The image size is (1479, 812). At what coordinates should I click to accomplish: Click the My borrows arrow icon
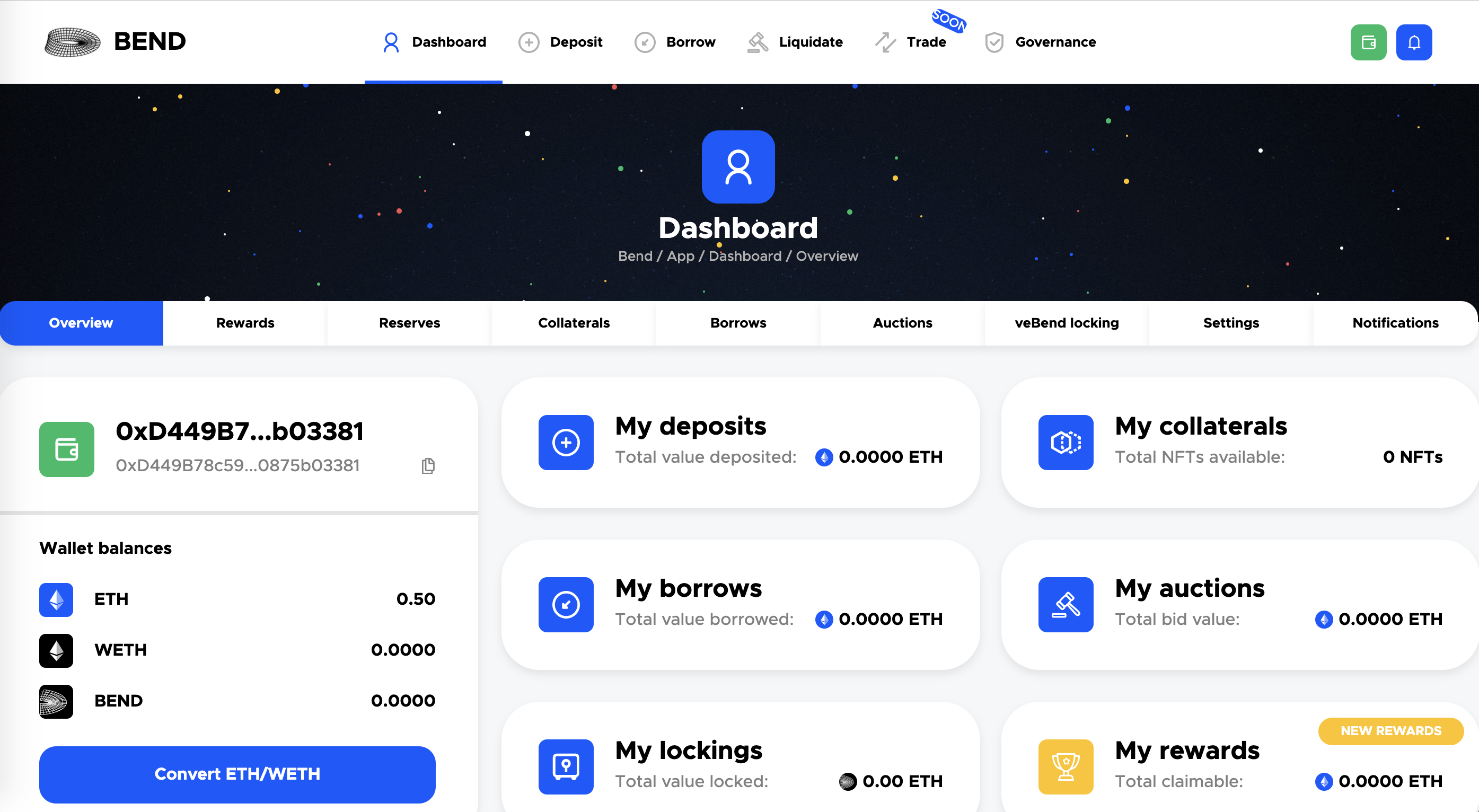click(x=566, y=604)
